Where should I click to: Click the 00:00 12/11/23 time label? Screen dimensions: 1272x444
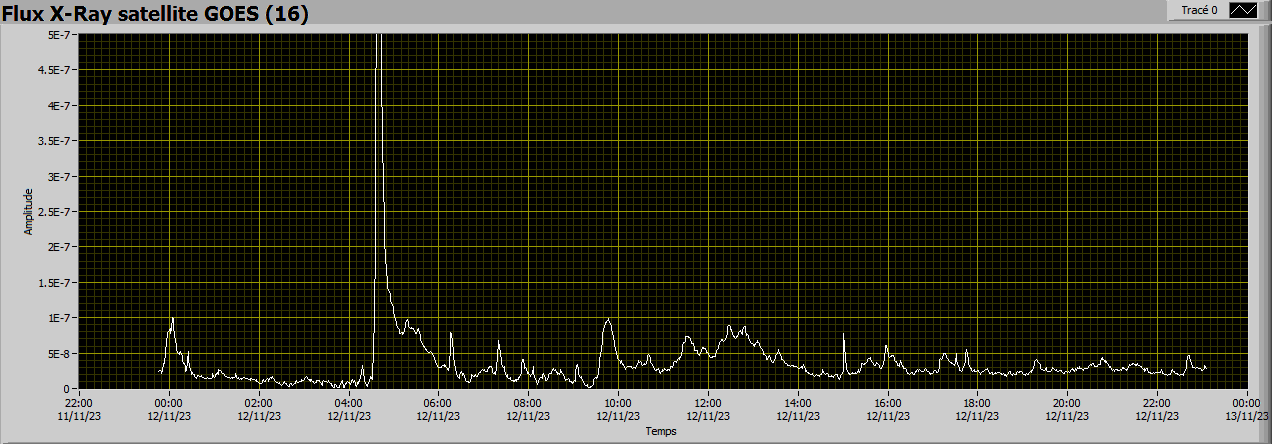(x=169, y=409)
